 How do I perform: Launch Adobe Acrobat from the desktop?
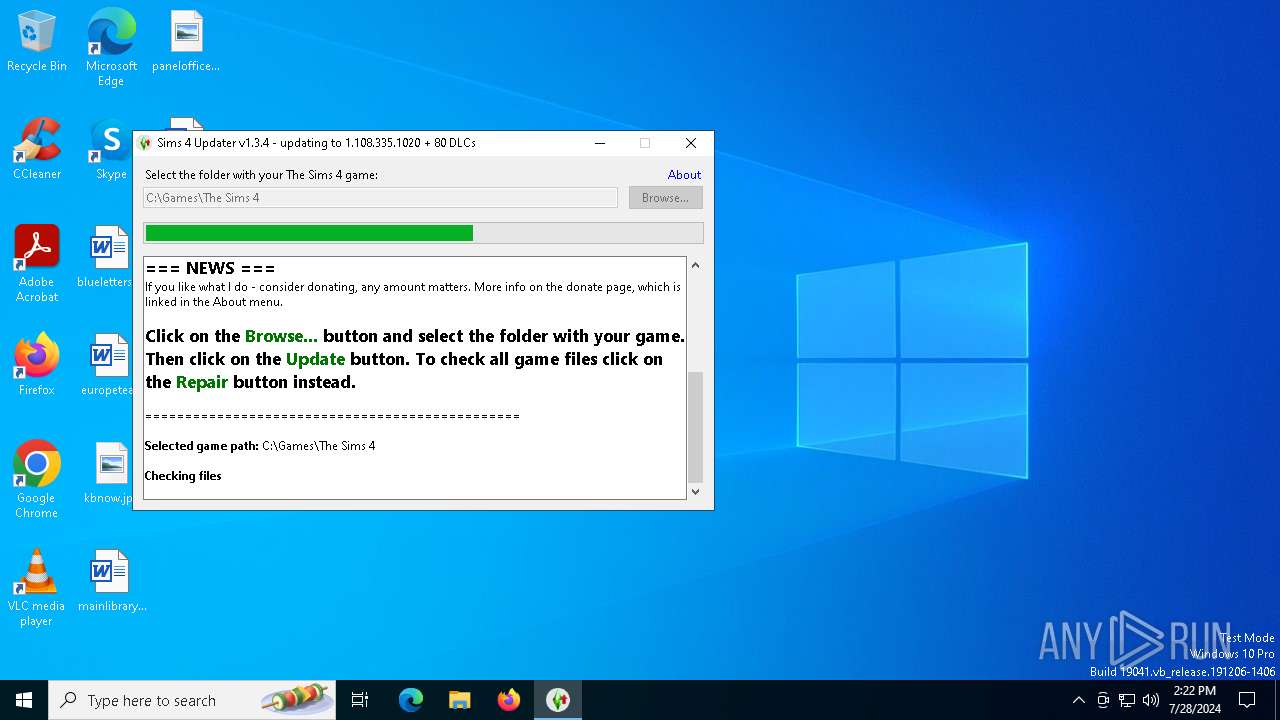click(x=37, y=264)
